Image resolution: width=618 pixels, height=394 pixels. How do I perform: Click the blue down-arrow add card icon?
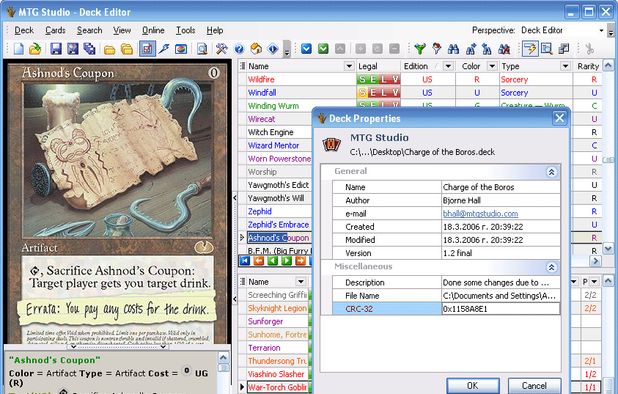tap(306, 49)
